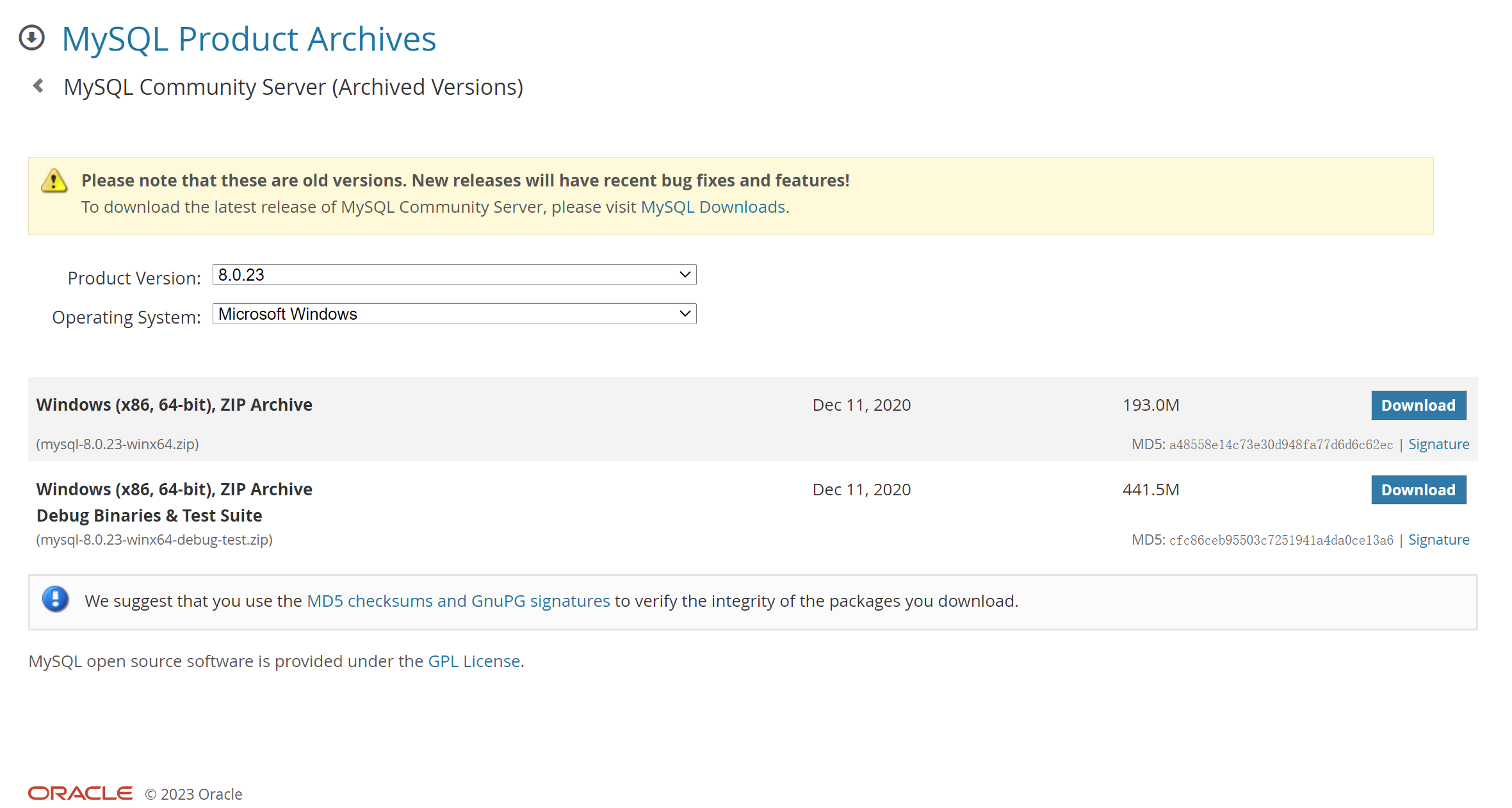The image size is (1512, 808).
Task: Click the Operating System dropdown arrow
Action: coord(685,314)
